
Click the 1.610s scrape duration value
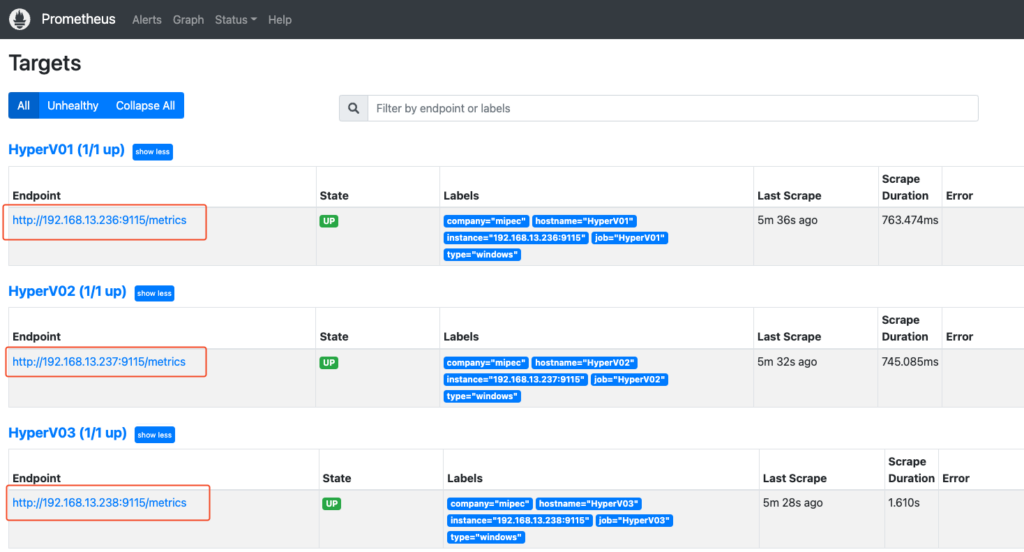point(904,503)
